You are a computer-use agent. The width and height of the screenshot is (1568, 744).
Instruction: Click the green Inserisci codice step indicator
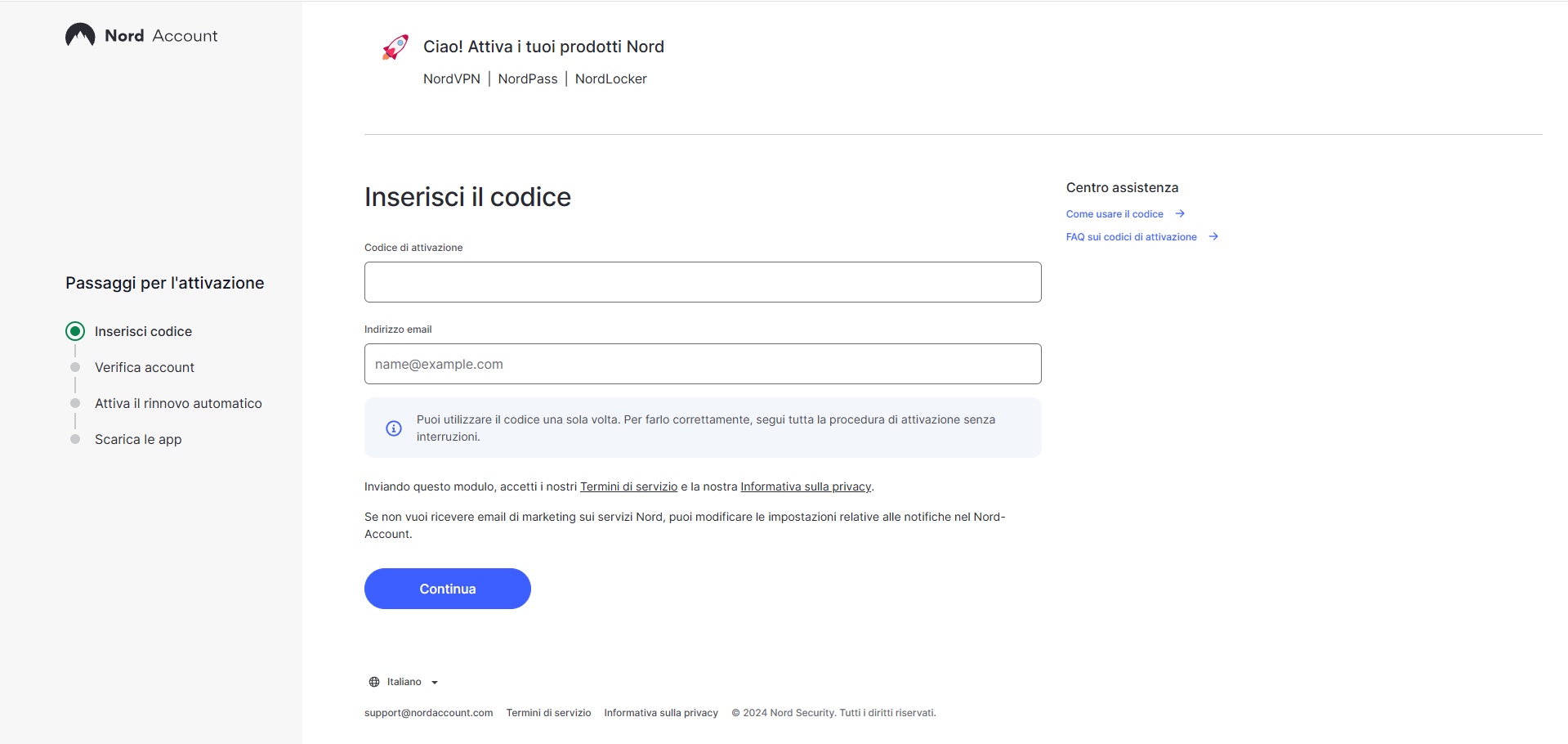74,330
